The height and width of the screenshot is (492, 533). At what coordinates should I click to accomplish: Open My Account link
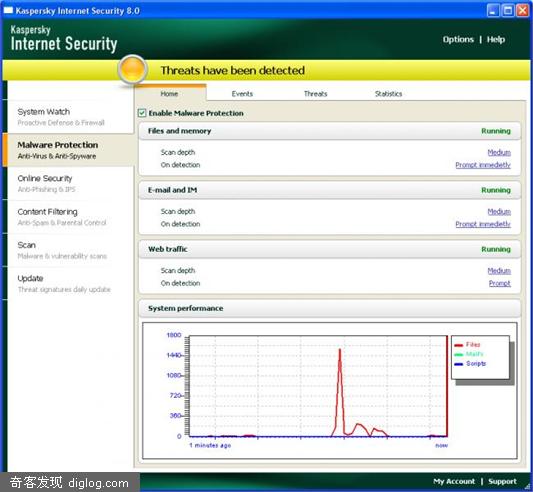click(x=454, y=481)
